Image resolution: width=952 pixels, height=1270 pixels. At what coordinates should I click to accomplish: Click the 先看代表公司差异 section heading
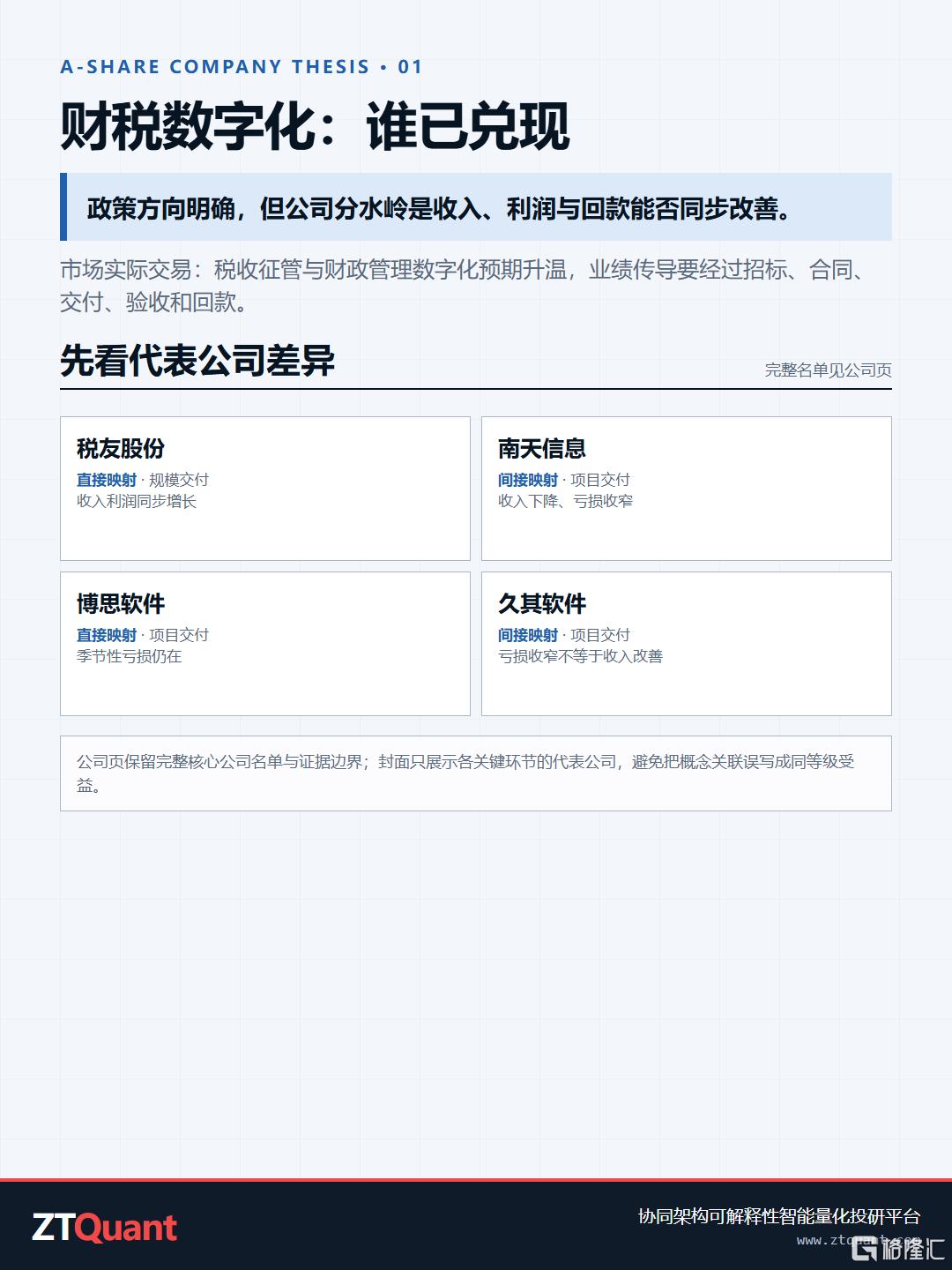197,361
